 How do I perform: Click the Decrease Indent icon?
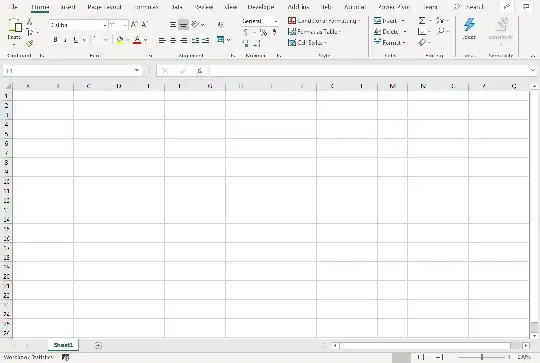click(195, 41)
